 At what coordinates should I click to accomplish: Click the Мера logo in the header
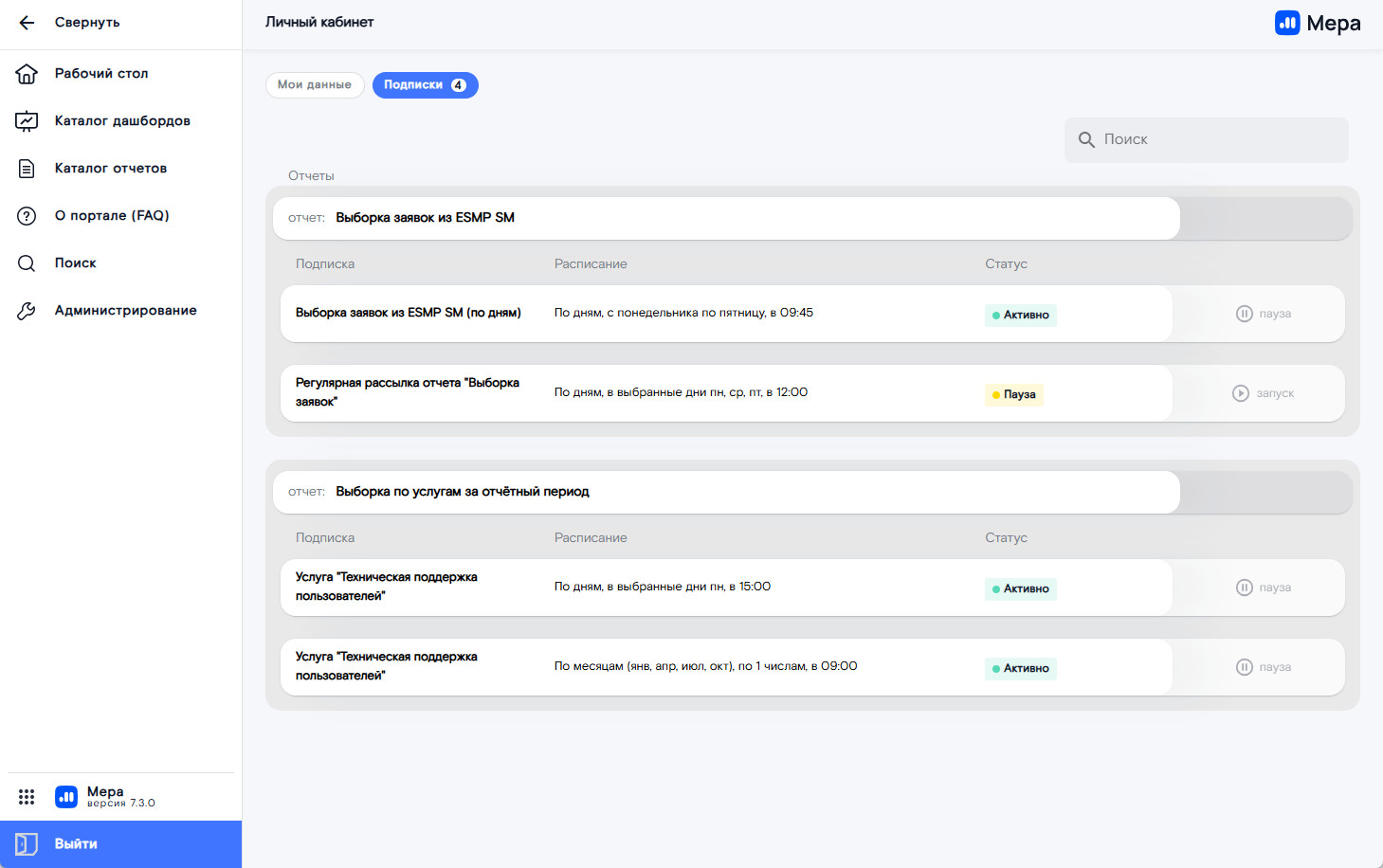click(x=1318, y=23)
